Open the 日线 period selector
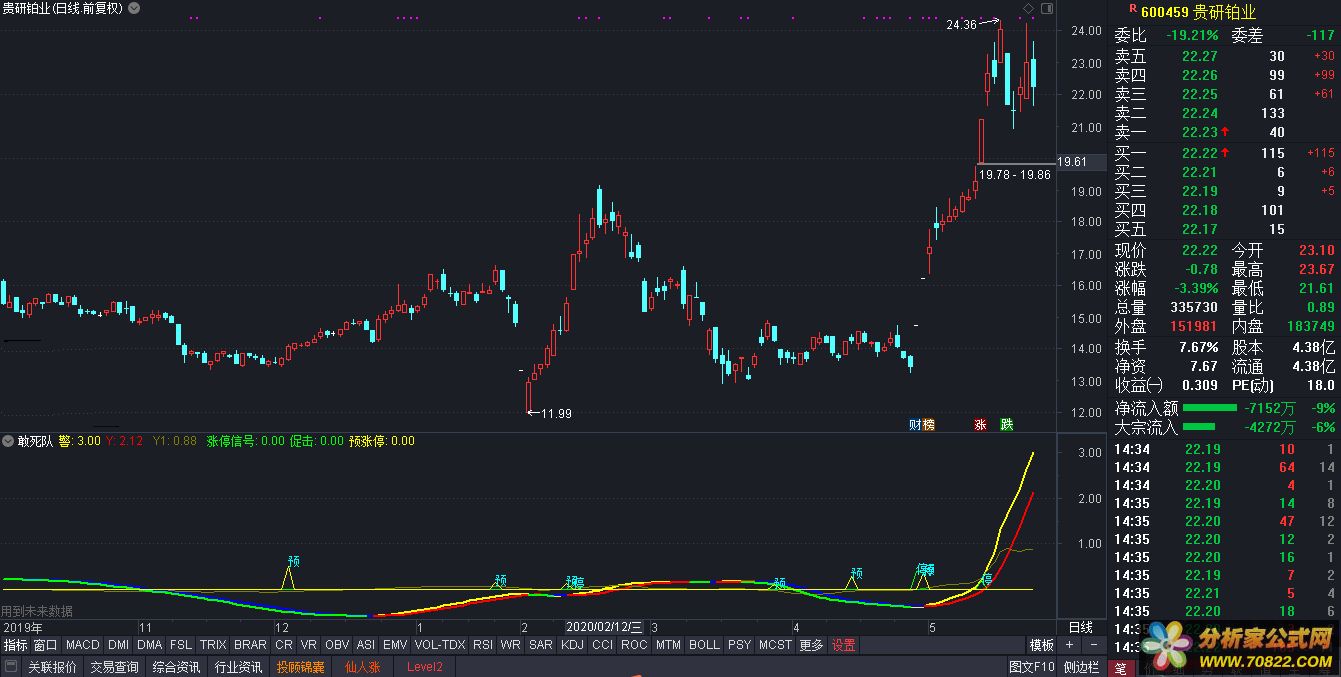The width and height of the screenshot is (1341, 677). pos(1081,627)
